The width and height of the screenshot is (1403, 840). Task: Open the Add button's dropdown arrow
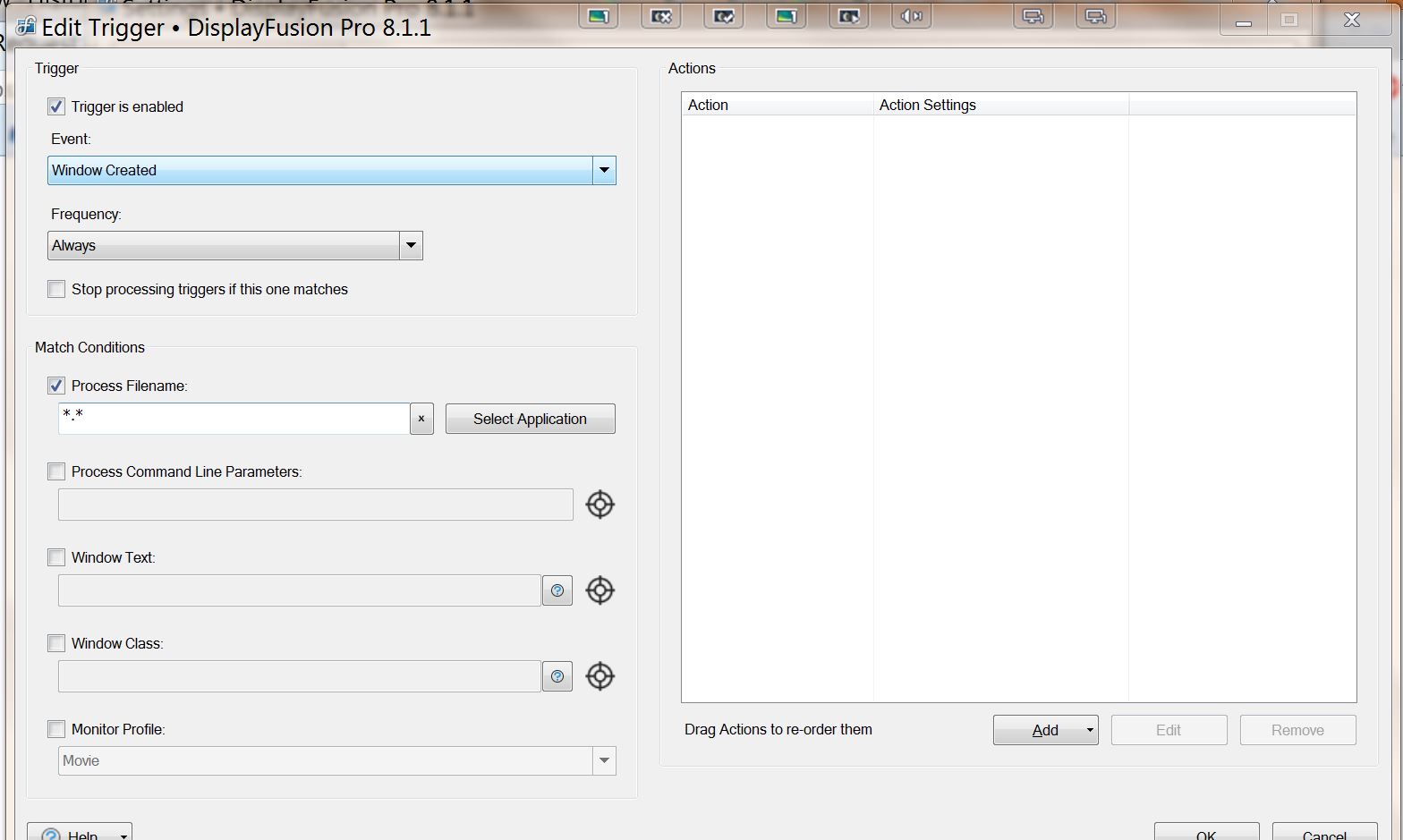pyautogui.click(x=1089, y=730)
